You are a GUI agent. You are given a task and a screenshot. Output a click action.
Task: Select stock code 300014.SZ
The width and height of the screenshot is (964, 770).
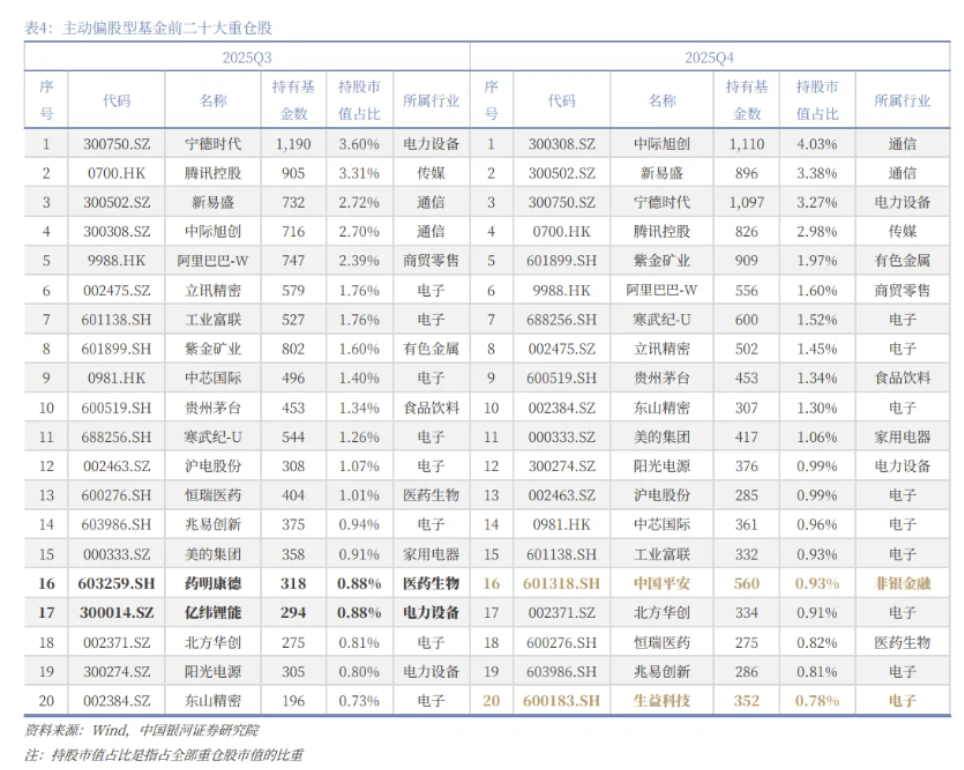click(x=116, y=612)
